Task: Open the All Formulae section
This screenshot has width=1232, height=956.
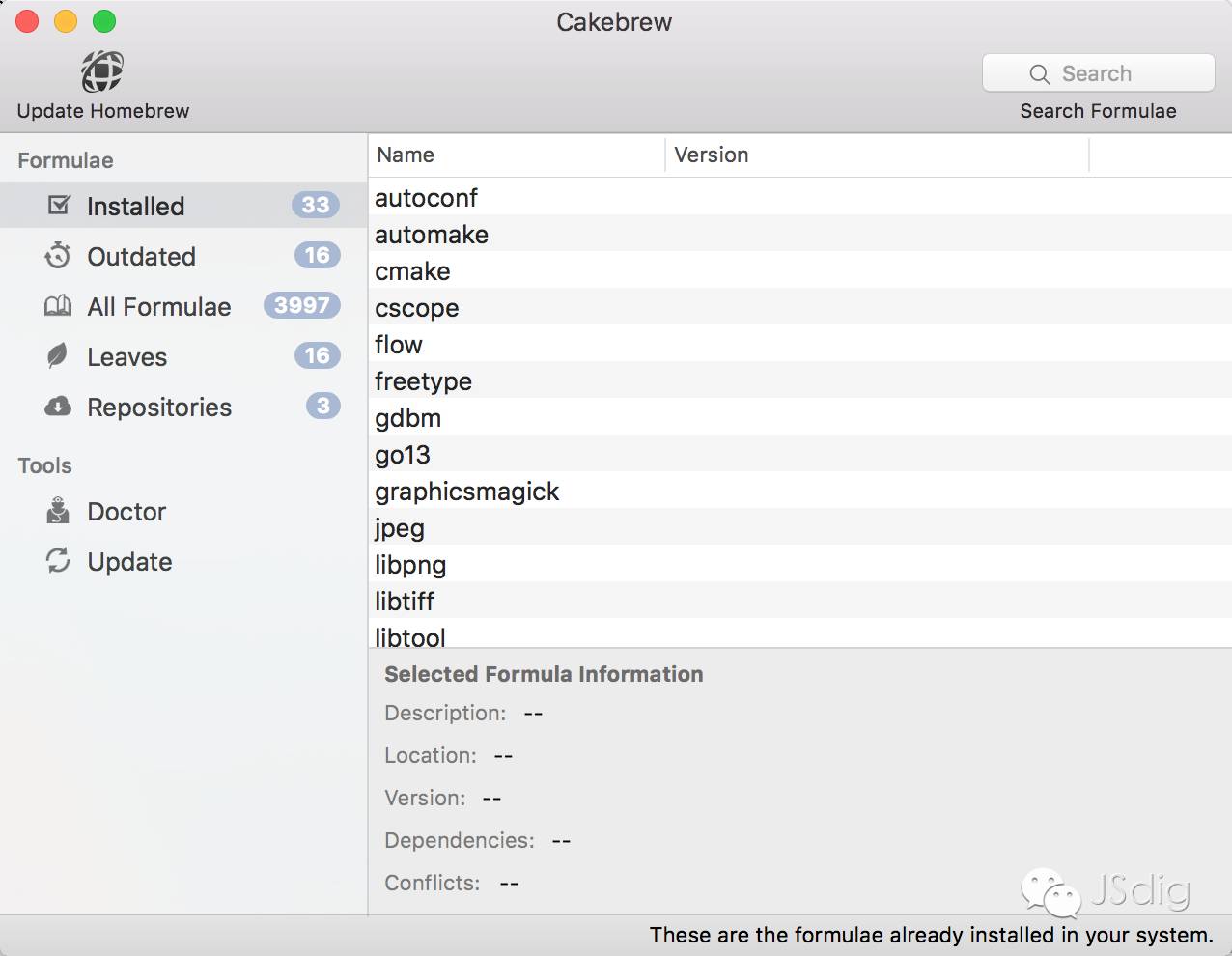Action: pyautogui.click(x=183, y=306)
